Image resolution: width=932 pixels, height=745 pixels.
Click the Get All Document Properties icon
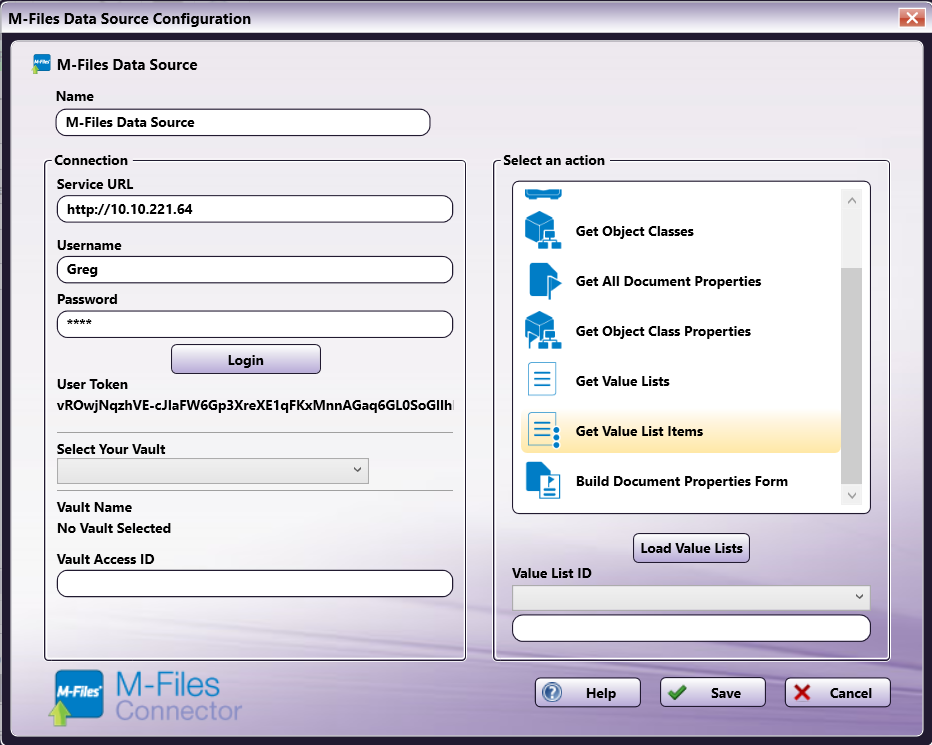[x=544, y=281]
